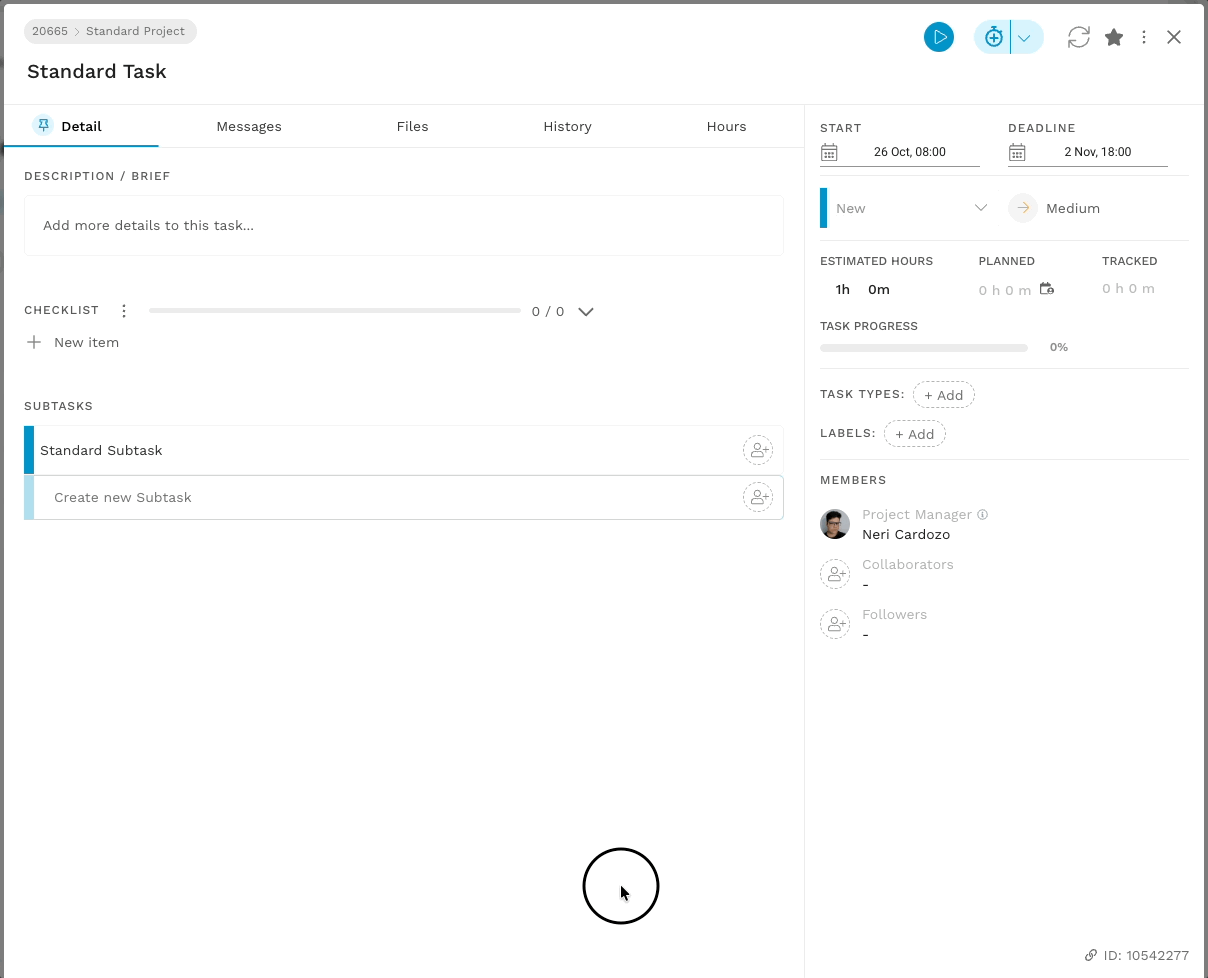Click the tracked 0 h 0 m value
Screen dimensions: 1208x978
click(x=1128, y=288)
